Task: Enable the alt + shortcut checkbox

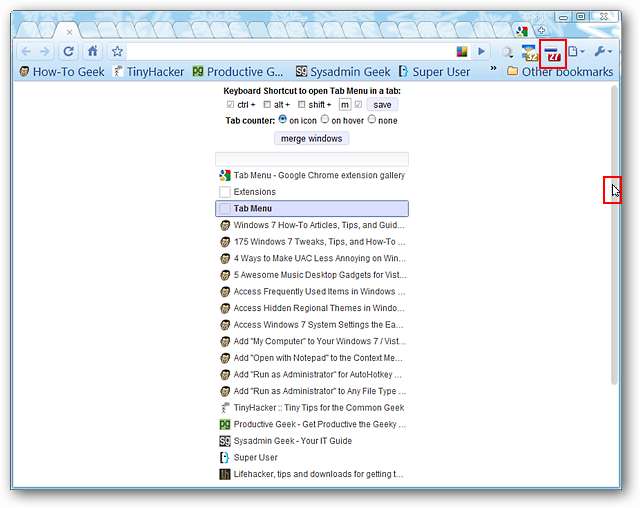Action: tap(266, 104)
